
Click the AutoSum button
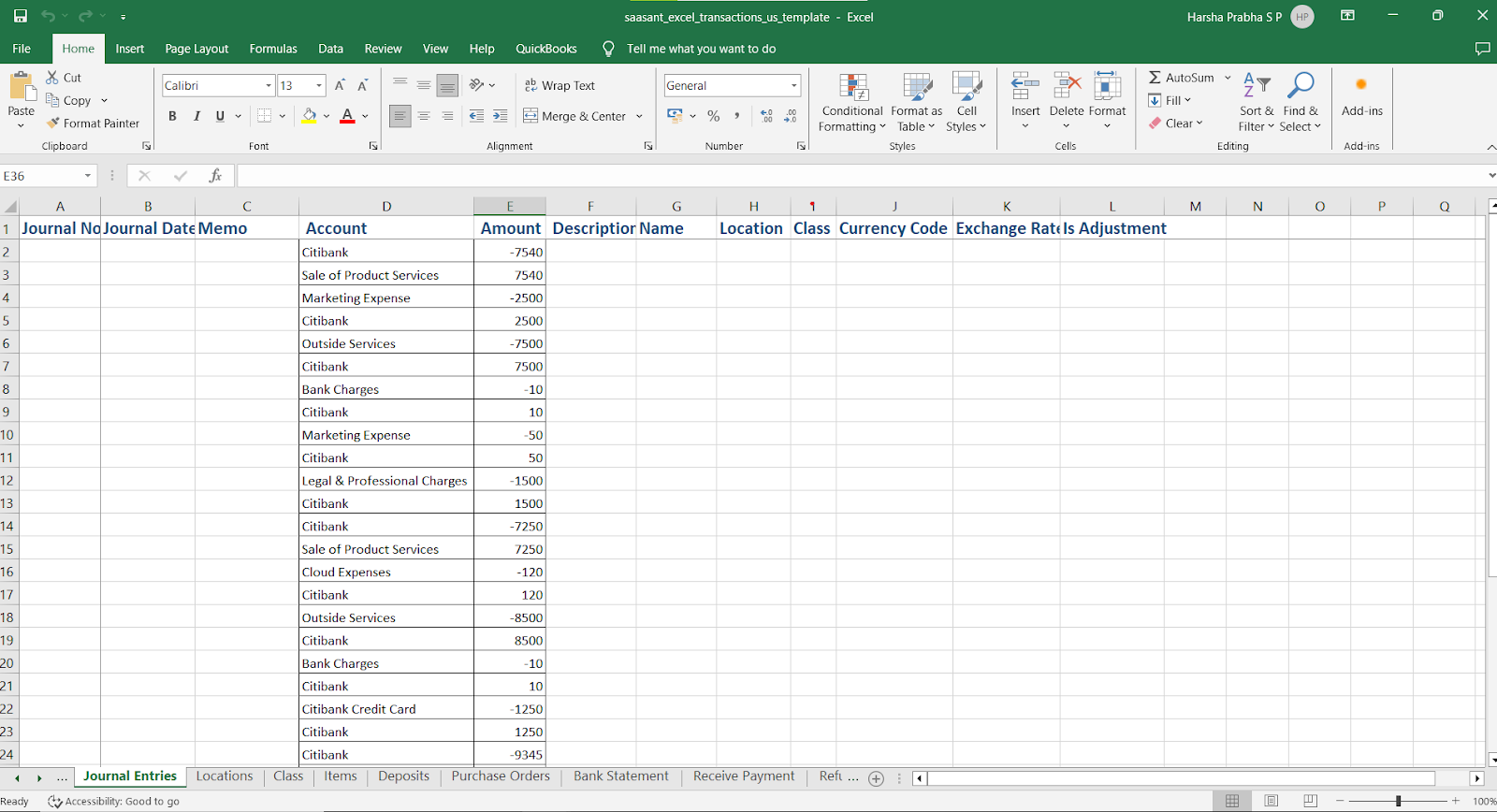tap(1182, 78)
